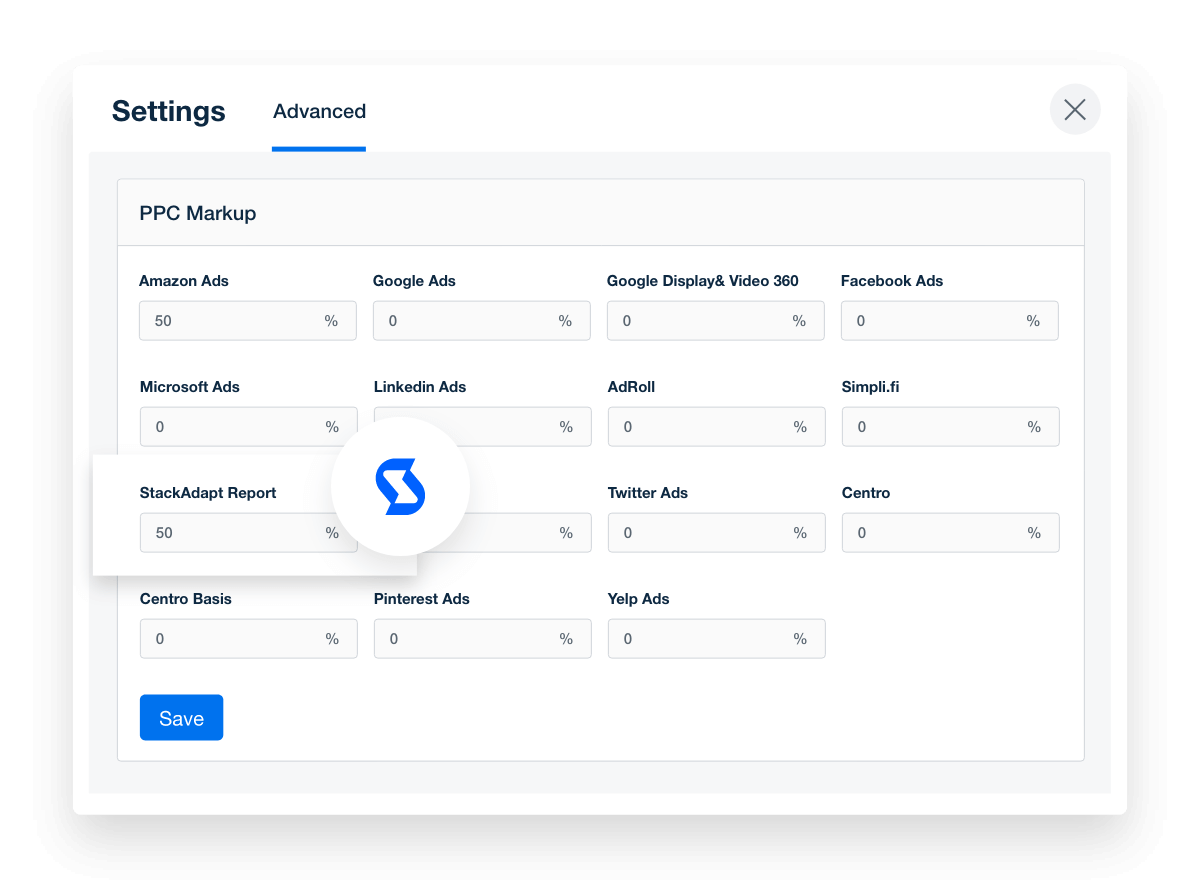Click the Settings heading
Viewport: 1200px width, 880px height.
tap(168, 111)
